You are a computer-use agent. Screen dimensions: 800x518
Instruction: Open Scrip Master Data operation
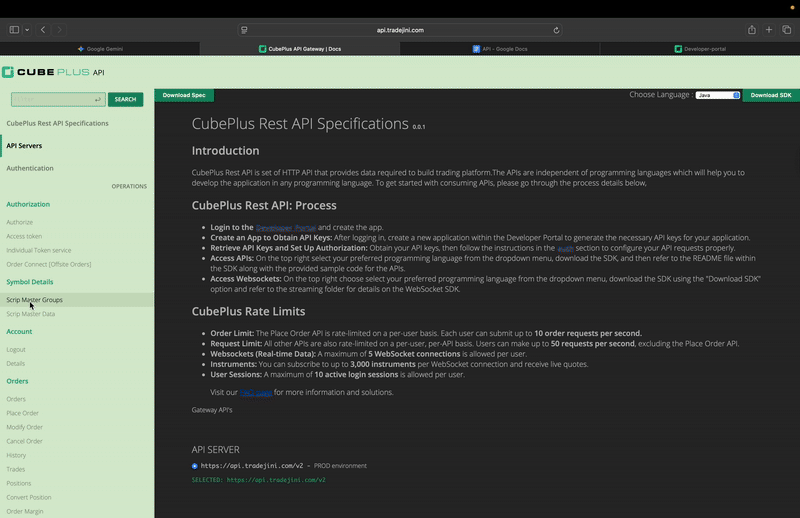tap(31, 314)
